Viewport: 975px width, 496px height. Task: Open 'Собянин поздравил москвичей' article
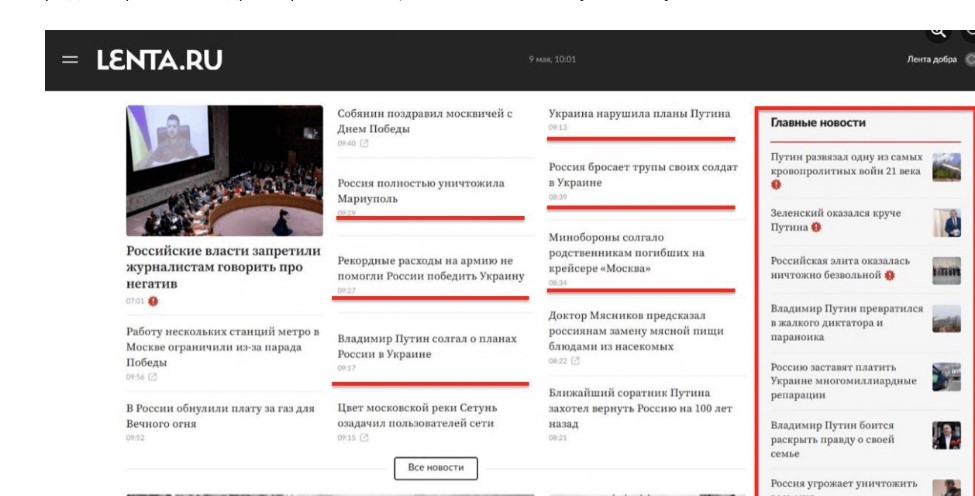coord(425,121)
